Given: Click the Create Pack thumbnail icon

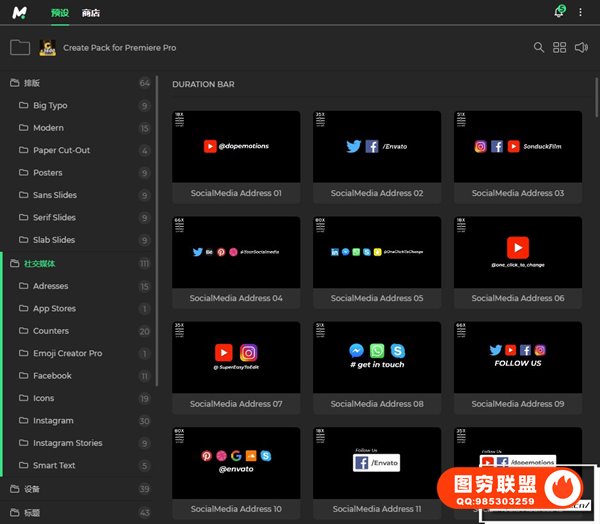Looking at the screenshot, I should click(47, 47).
